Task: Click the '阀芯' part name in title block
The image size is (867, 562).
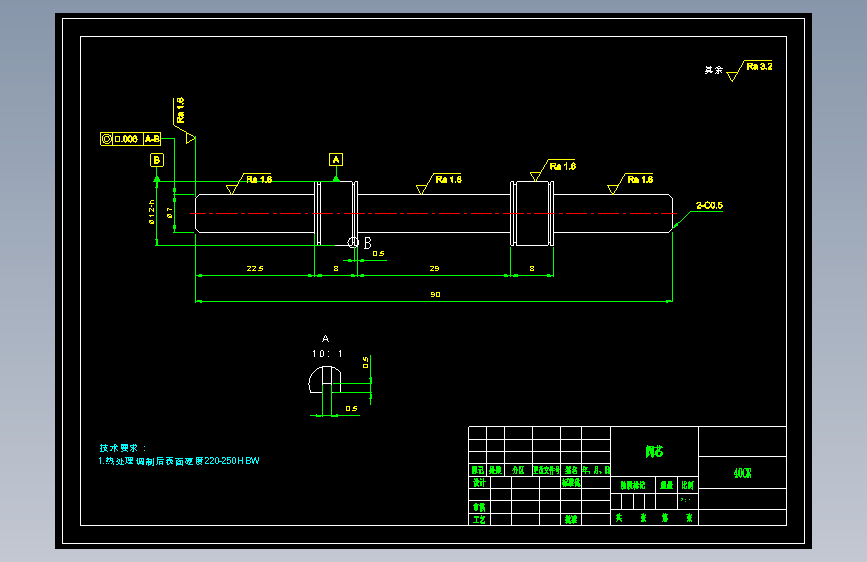Action: click(654, 452)
